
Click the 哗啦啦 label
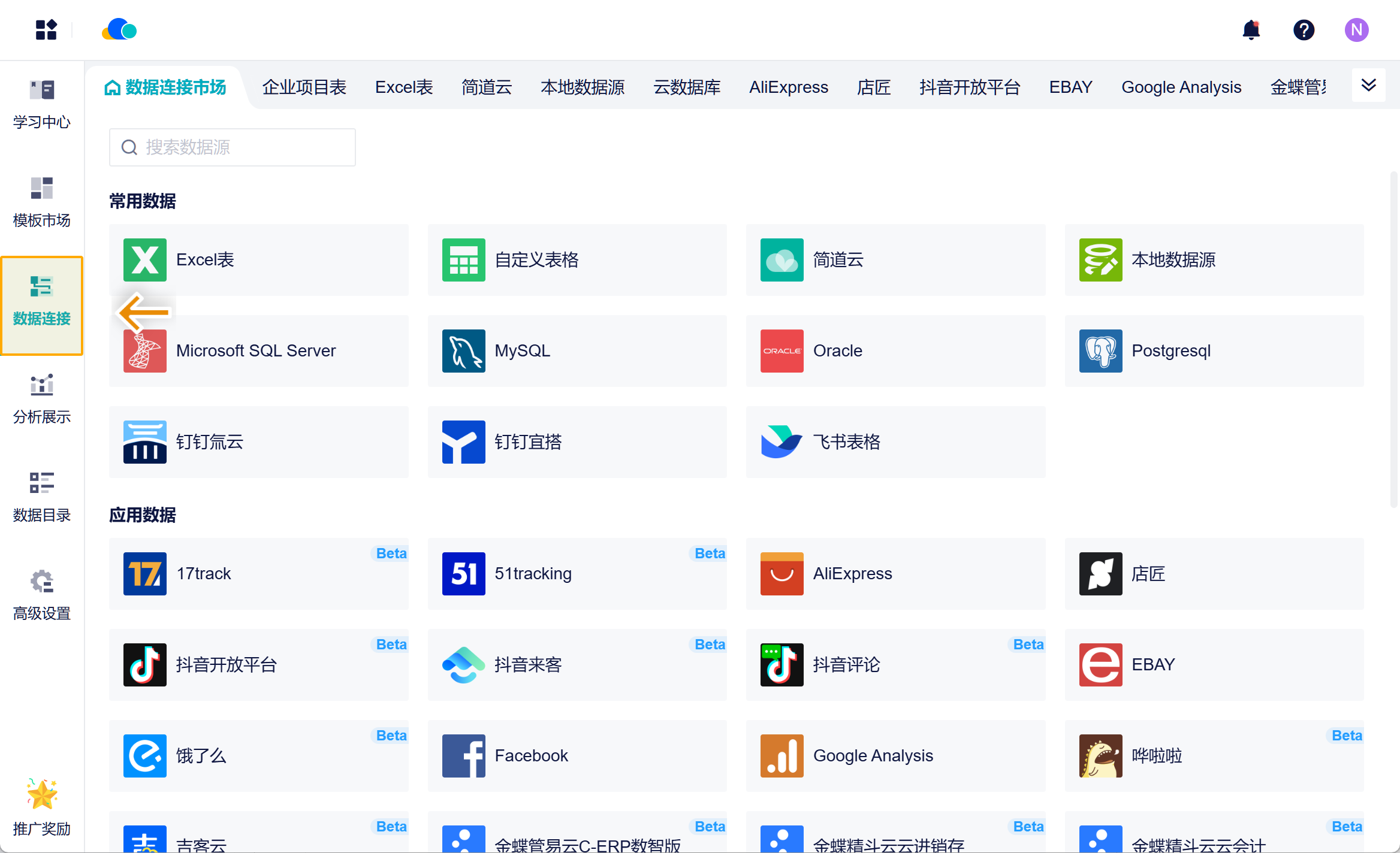coord(1157,756)
